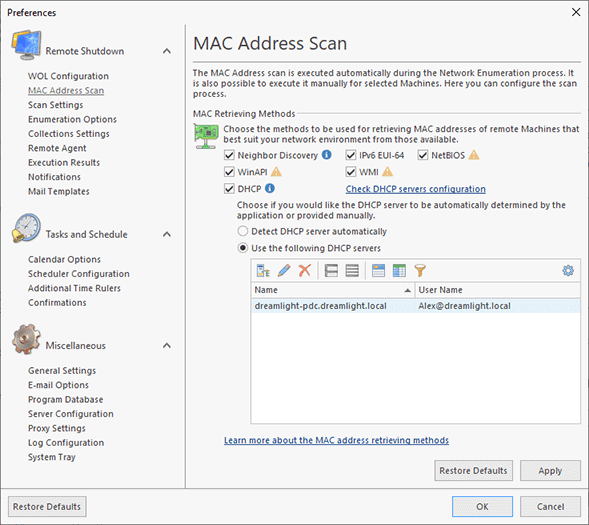
Task: Collapse the Remote Shutdown section
Action: coord(167,51)
